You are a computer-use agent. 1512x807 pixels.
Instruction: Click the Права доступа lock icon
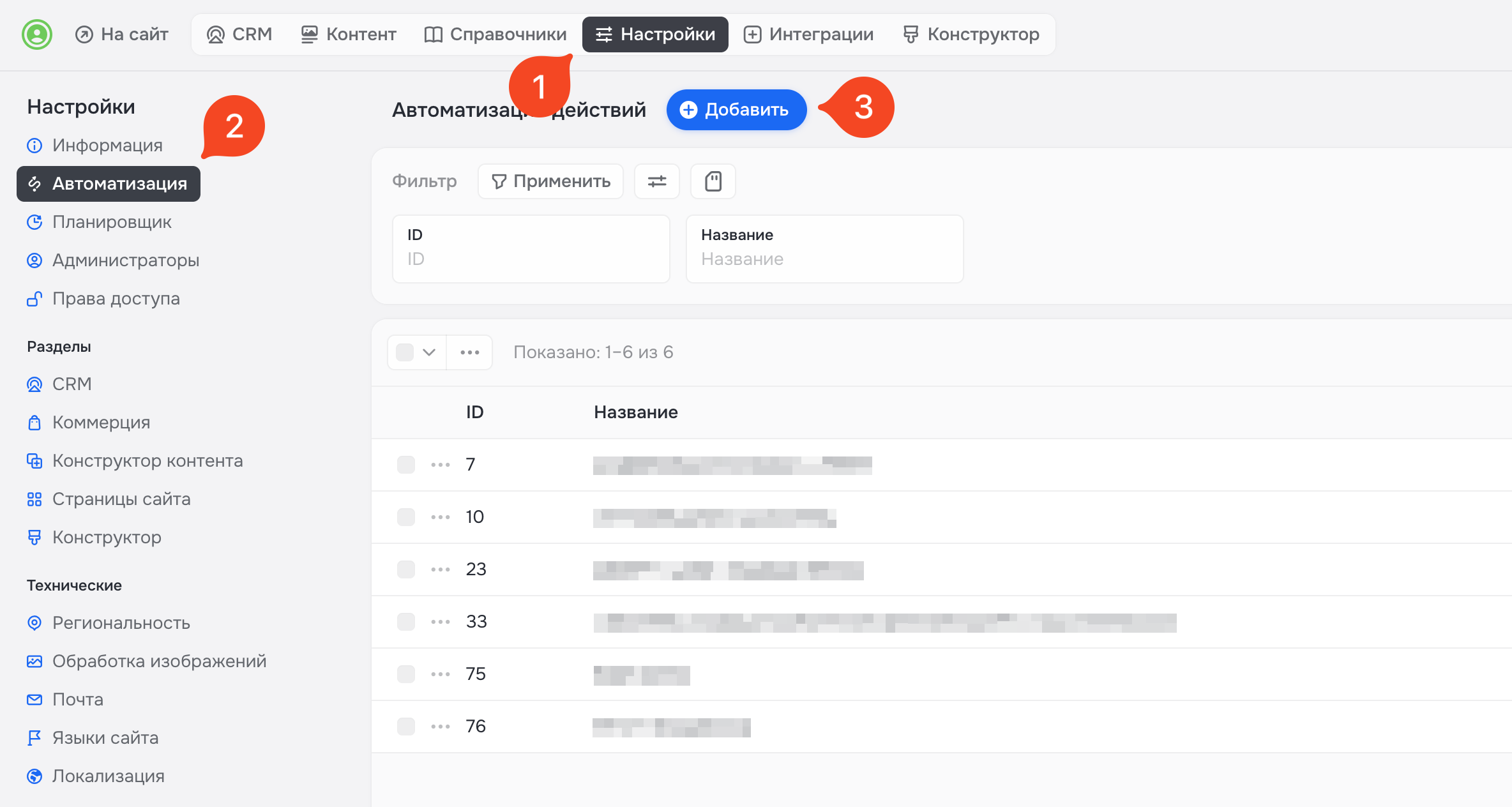[x=34, y=299]
